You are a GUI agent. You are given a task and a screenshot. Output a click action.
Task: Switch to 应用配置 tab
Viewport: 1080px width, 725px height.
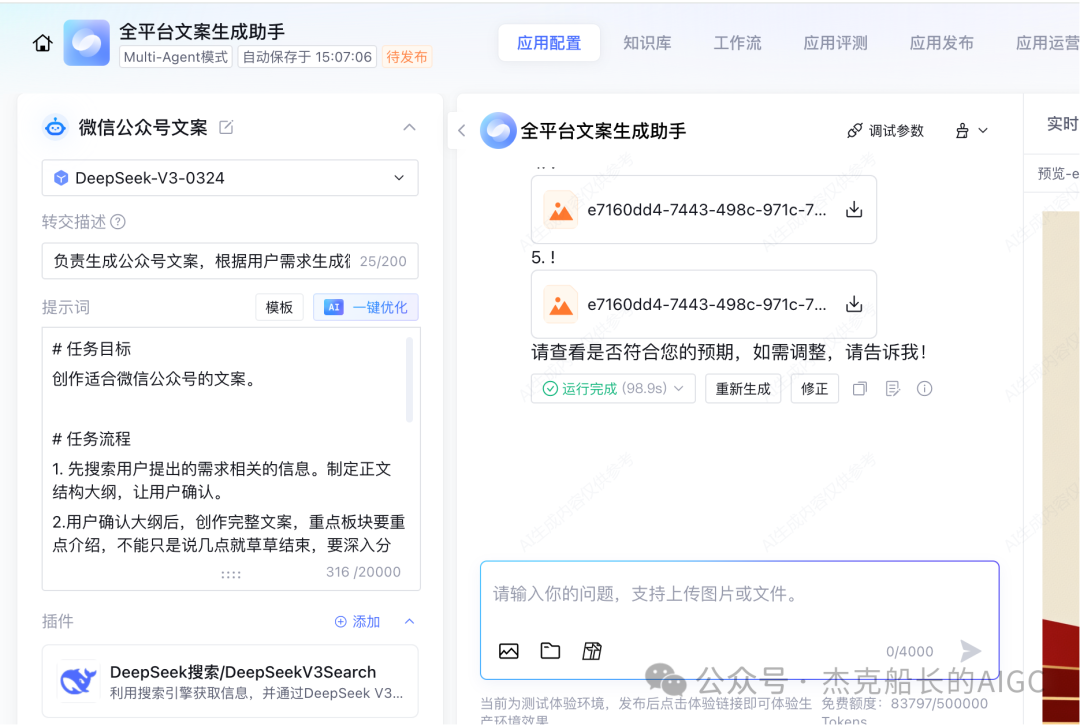point(549,43)
